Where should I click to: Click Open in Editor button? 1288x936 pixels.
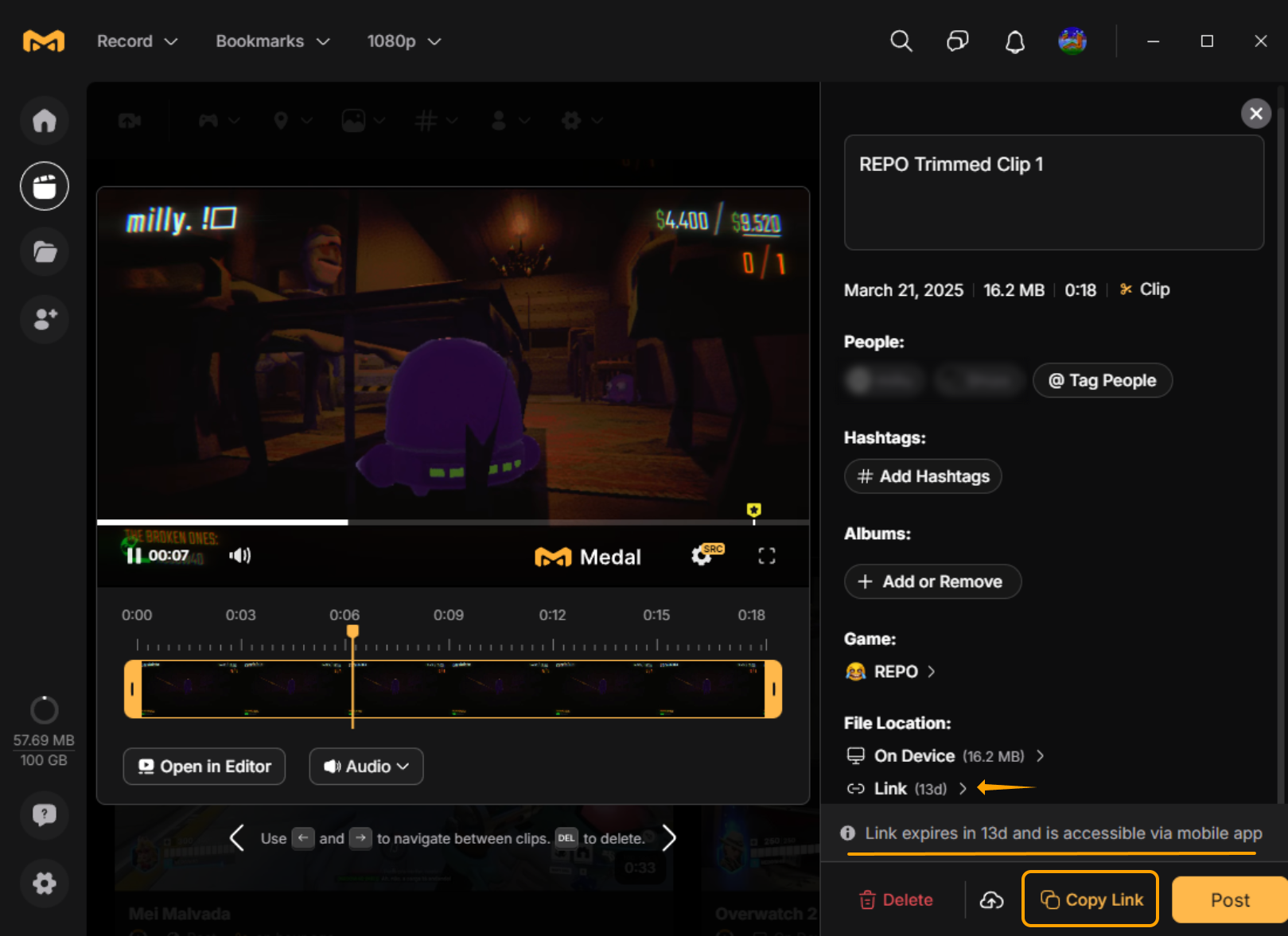tap(204, 767)
